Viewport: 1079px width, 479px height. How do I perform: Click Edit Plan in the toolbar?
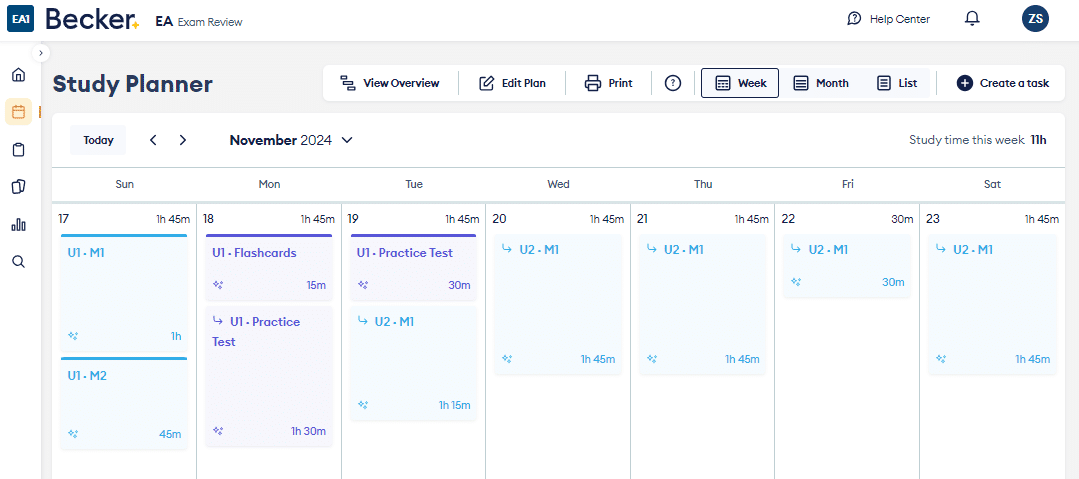coord(512,83)
